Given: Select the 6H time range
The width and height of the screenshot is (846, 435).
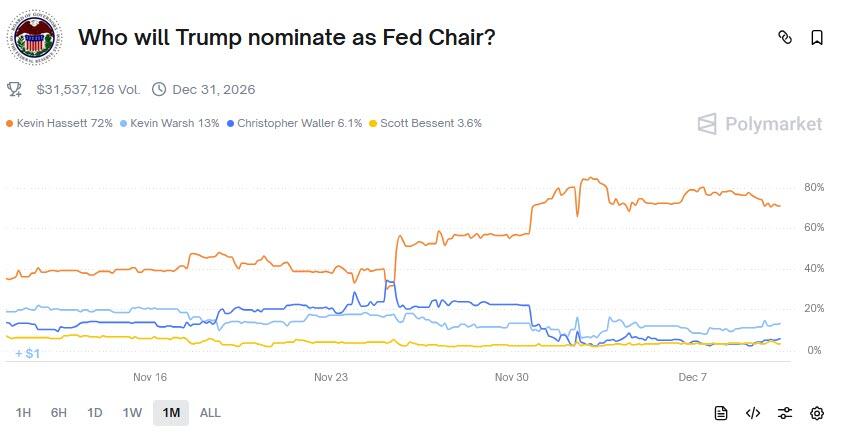Looking at the screenshot, I should 59,413.
